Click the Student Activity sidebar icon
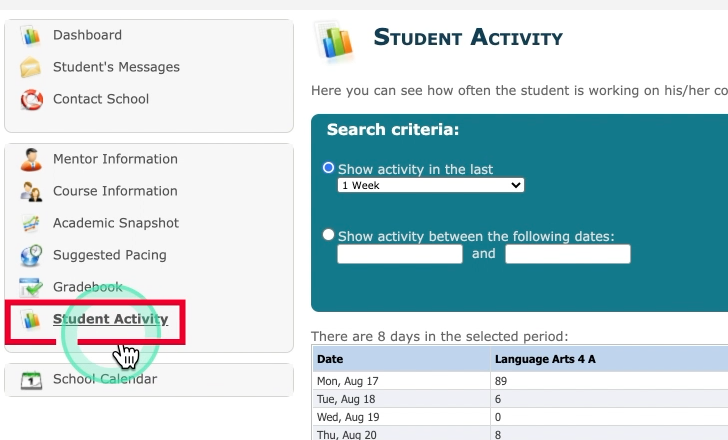The height and width of the screenshot is (440, 728). point(31,320)
